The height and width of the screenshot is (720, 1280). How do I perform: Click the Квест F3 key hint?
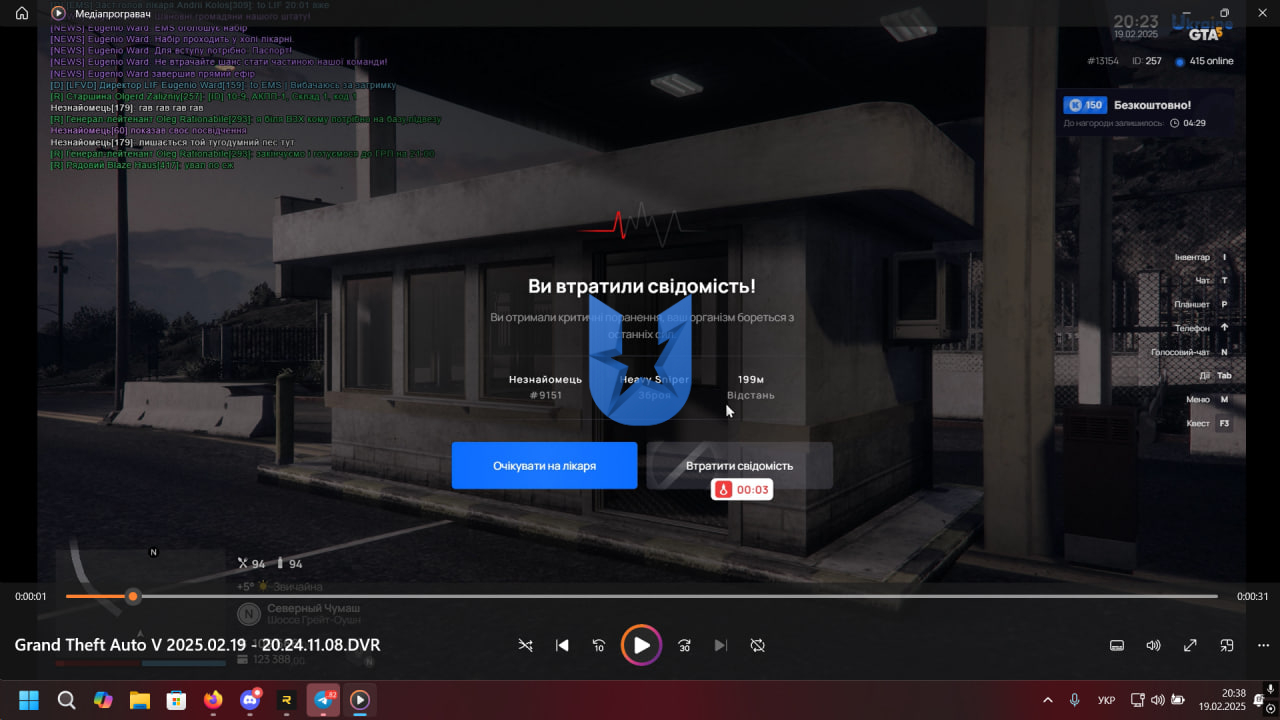(1209, 424)
